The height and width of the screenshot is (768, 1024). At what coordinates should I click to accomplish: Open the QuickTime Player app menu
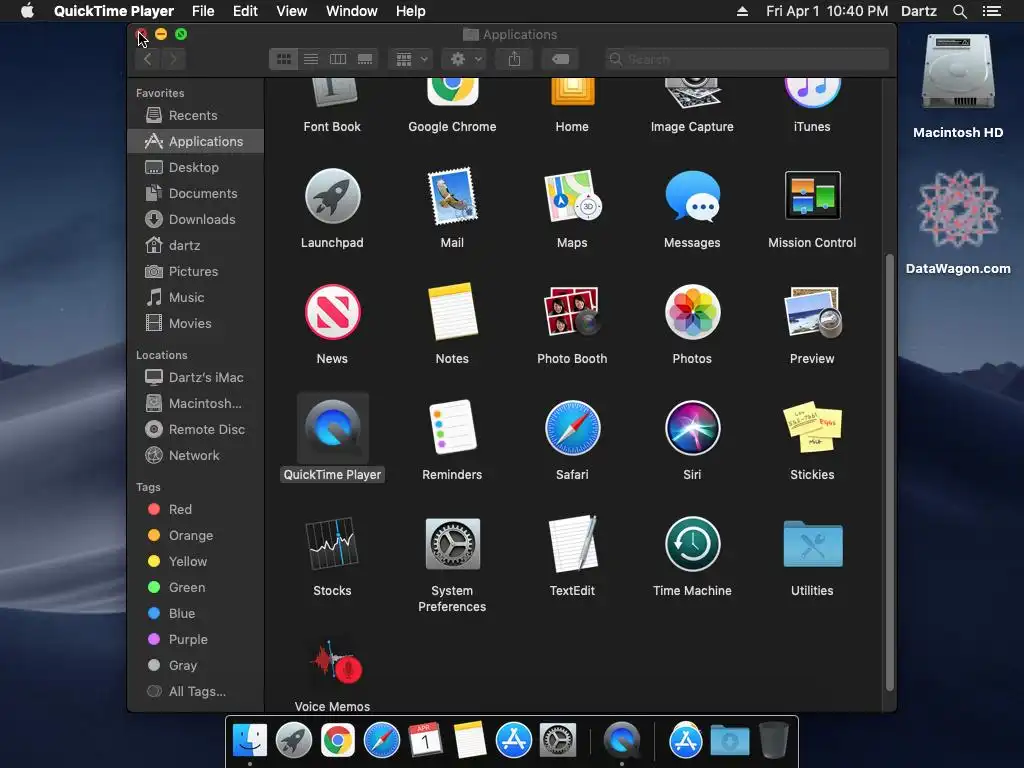114,11
